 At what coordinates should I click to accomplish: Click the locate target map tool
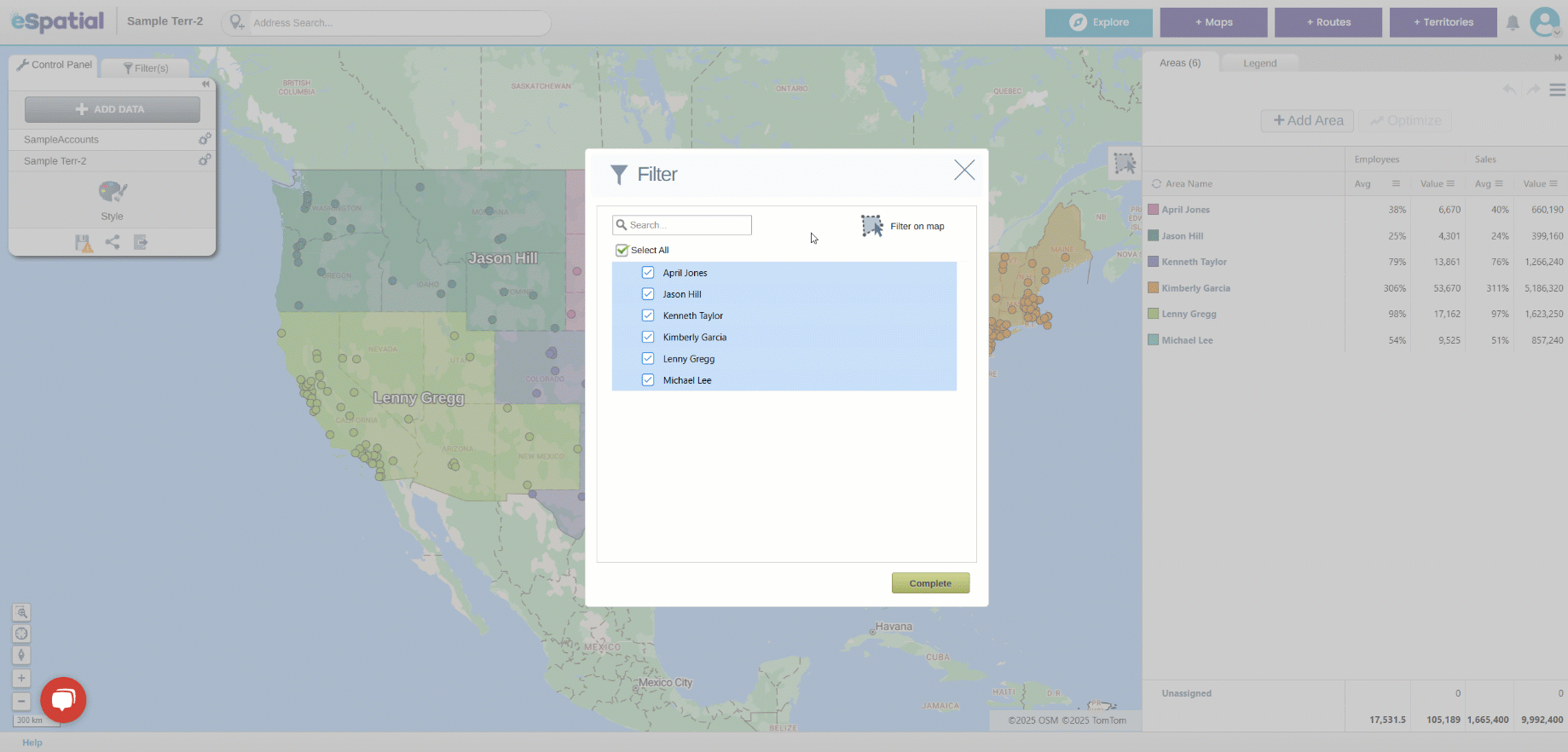click(x=21, y=633)
